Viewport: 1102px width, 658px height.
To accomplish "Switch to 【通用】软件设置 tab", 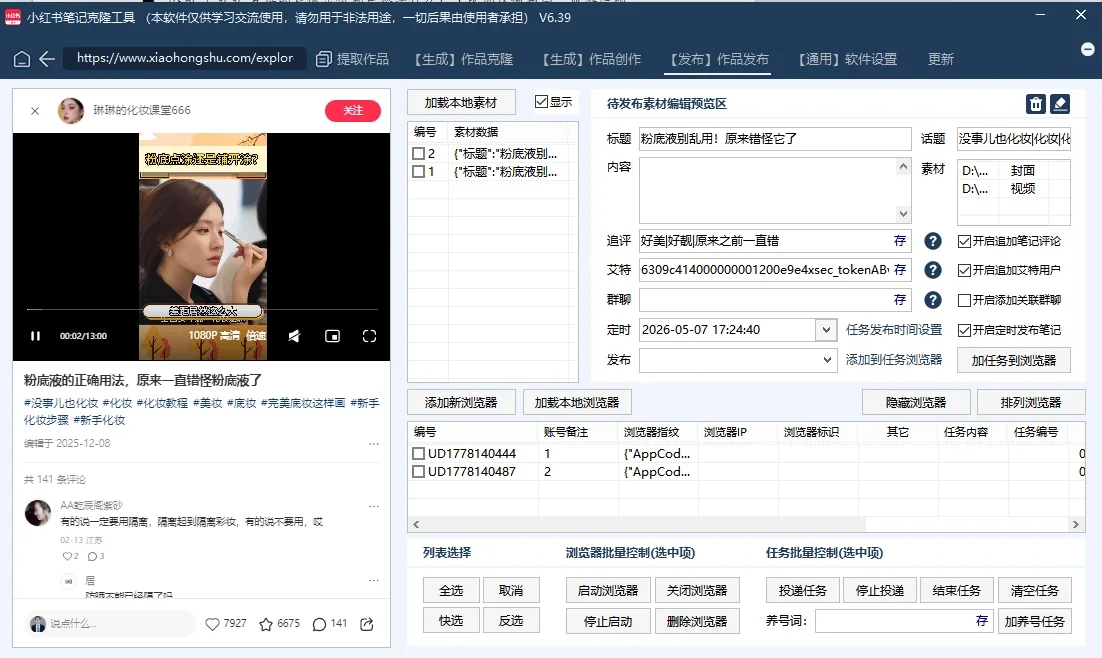I will (848, 59).
